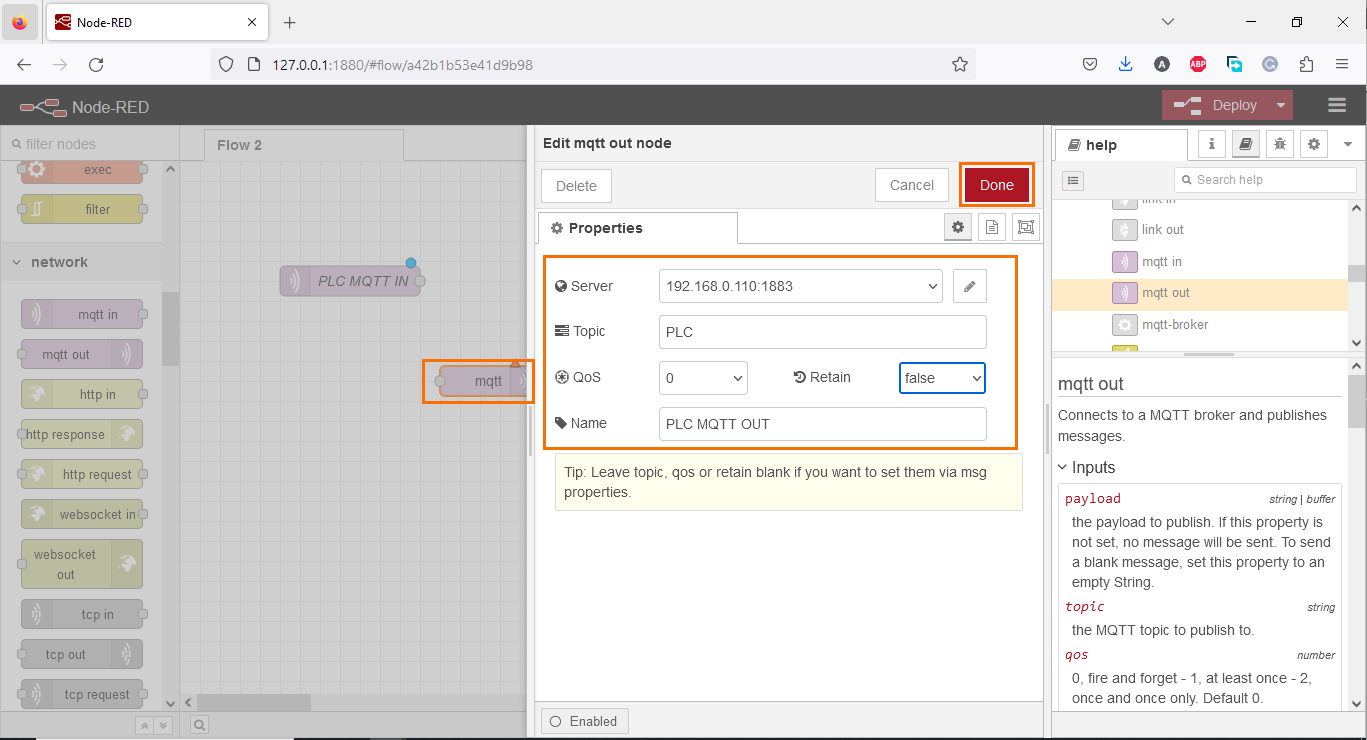Screen dimensions: 1367x740
Task: Open sidebar tabs dropdown arrow
Action: [1347, 144]
